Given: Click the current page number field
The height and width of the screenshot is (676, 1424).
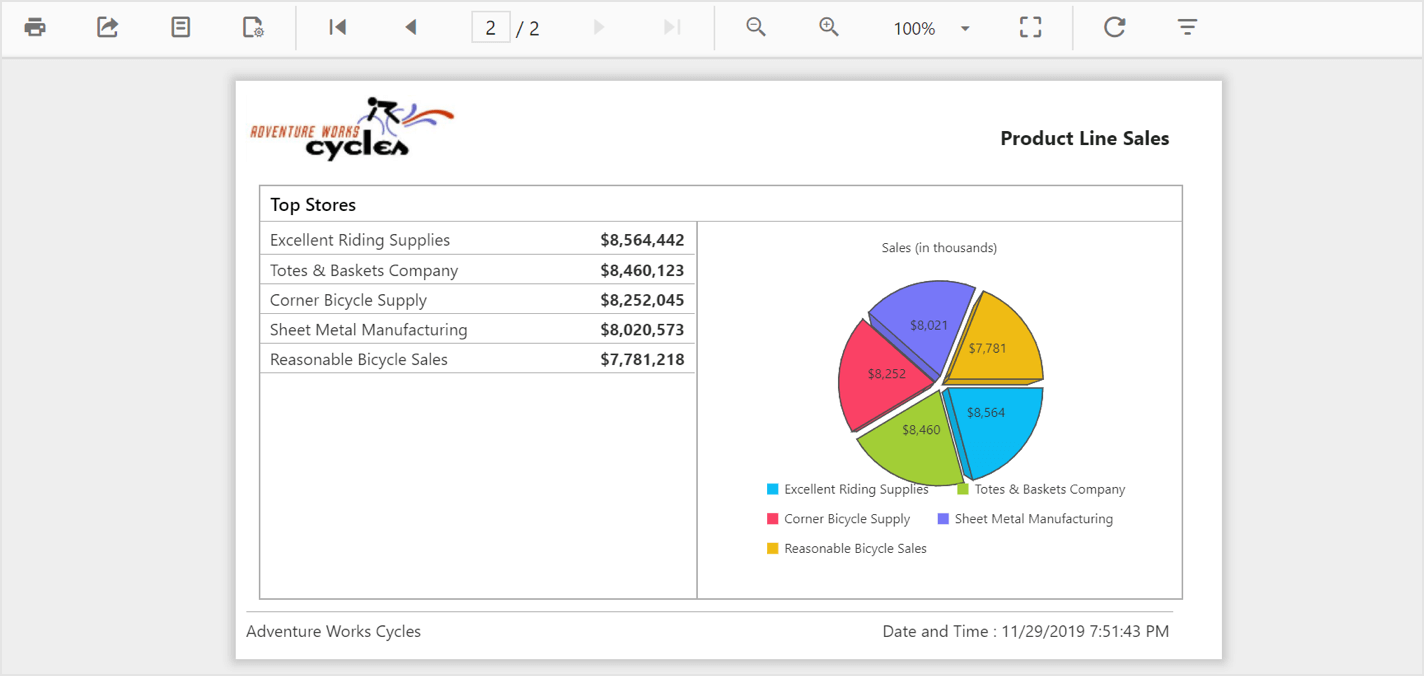Looking at the screenshot, I should tap(491, 28).
